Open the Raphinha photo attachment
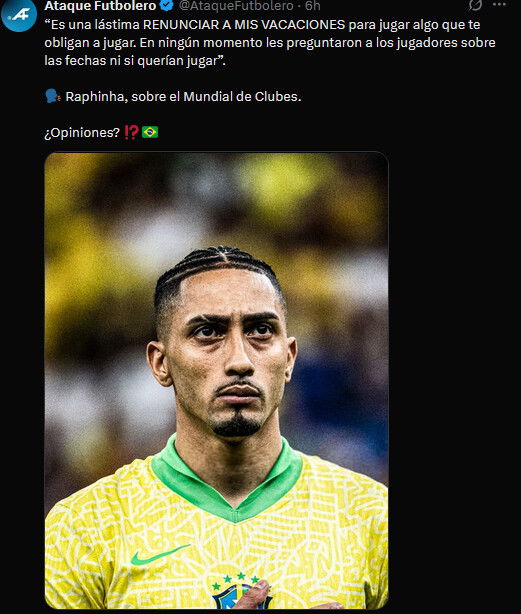Viewport: 521px width, 614px height. (216, 380)
